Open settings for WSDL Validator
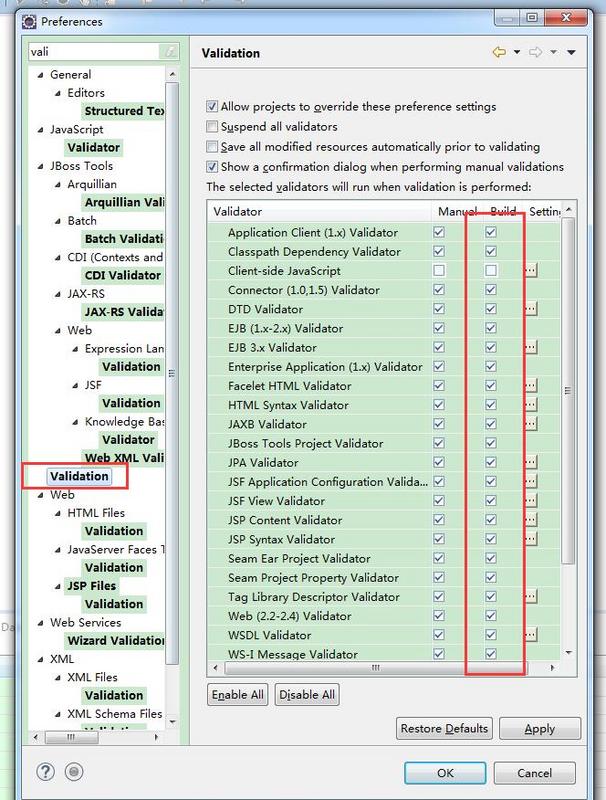The width and height of the screenshot is (606, 800). (x=531, y=635)
